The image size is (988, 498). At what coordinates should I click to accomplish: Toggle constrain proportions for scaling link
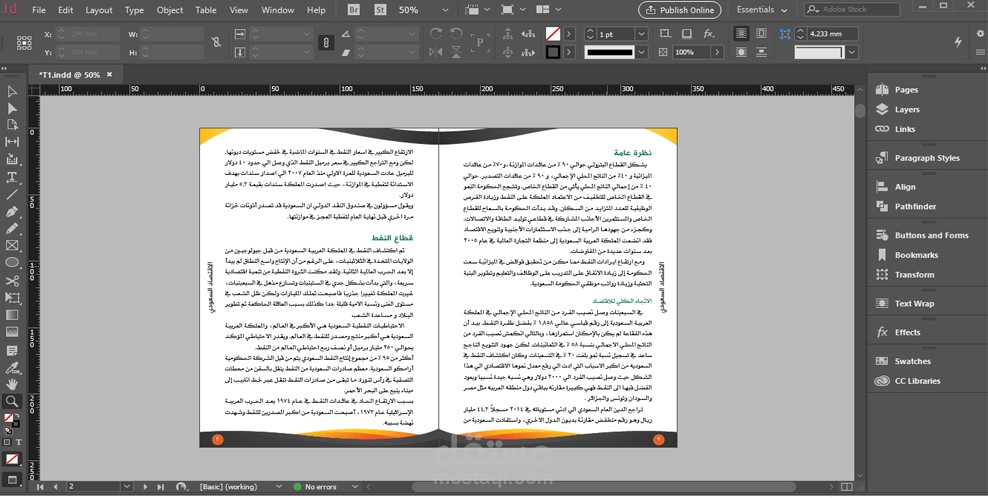pos(326,42)
